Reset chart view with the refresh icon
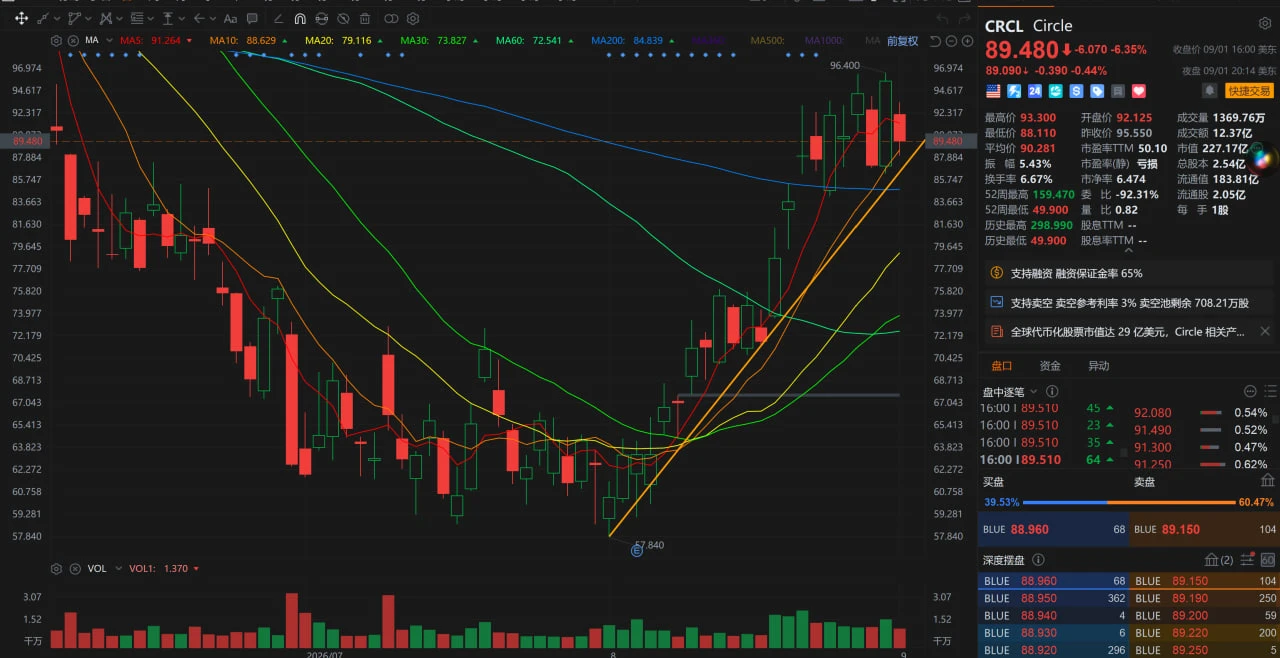The image size is (1280, 658). [x=935, y=41]
